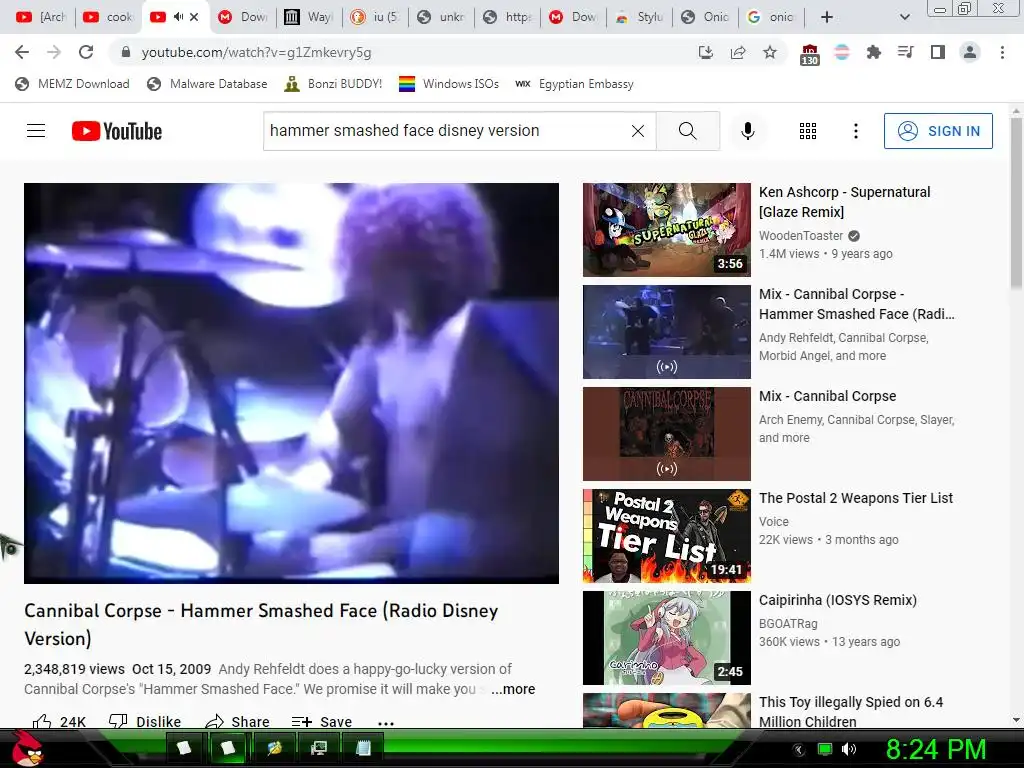Switch to the [Arch YouTube tab
Image resolution: width=1024 pixels, height=768 pixels.
[41, 17]
